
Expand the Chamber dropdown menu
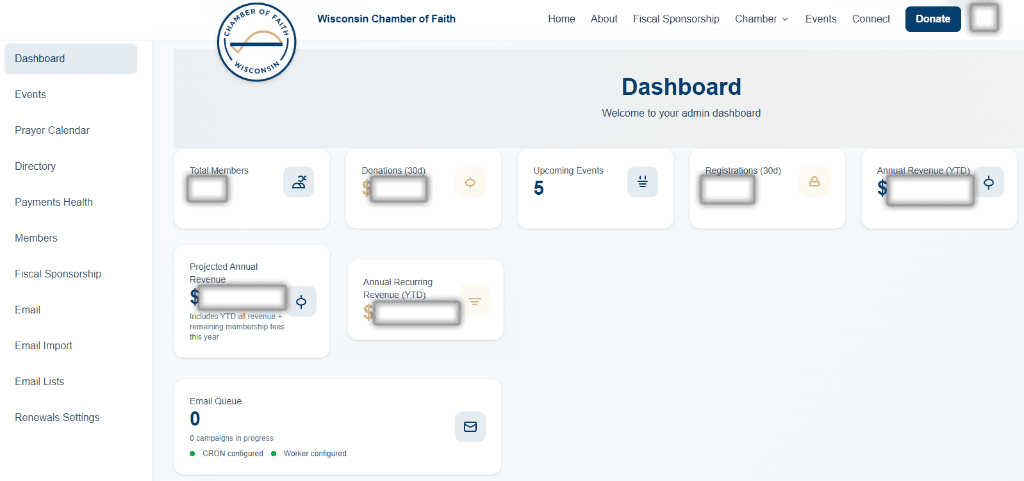tap(761, 19)
